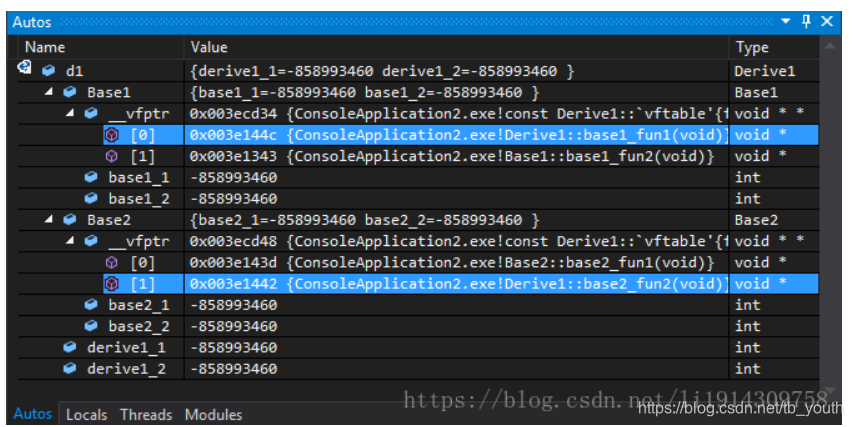The height and width of the screenshot is (427, 853).
Task: Switch to the Locals tab
Action: tap(86, 415)
